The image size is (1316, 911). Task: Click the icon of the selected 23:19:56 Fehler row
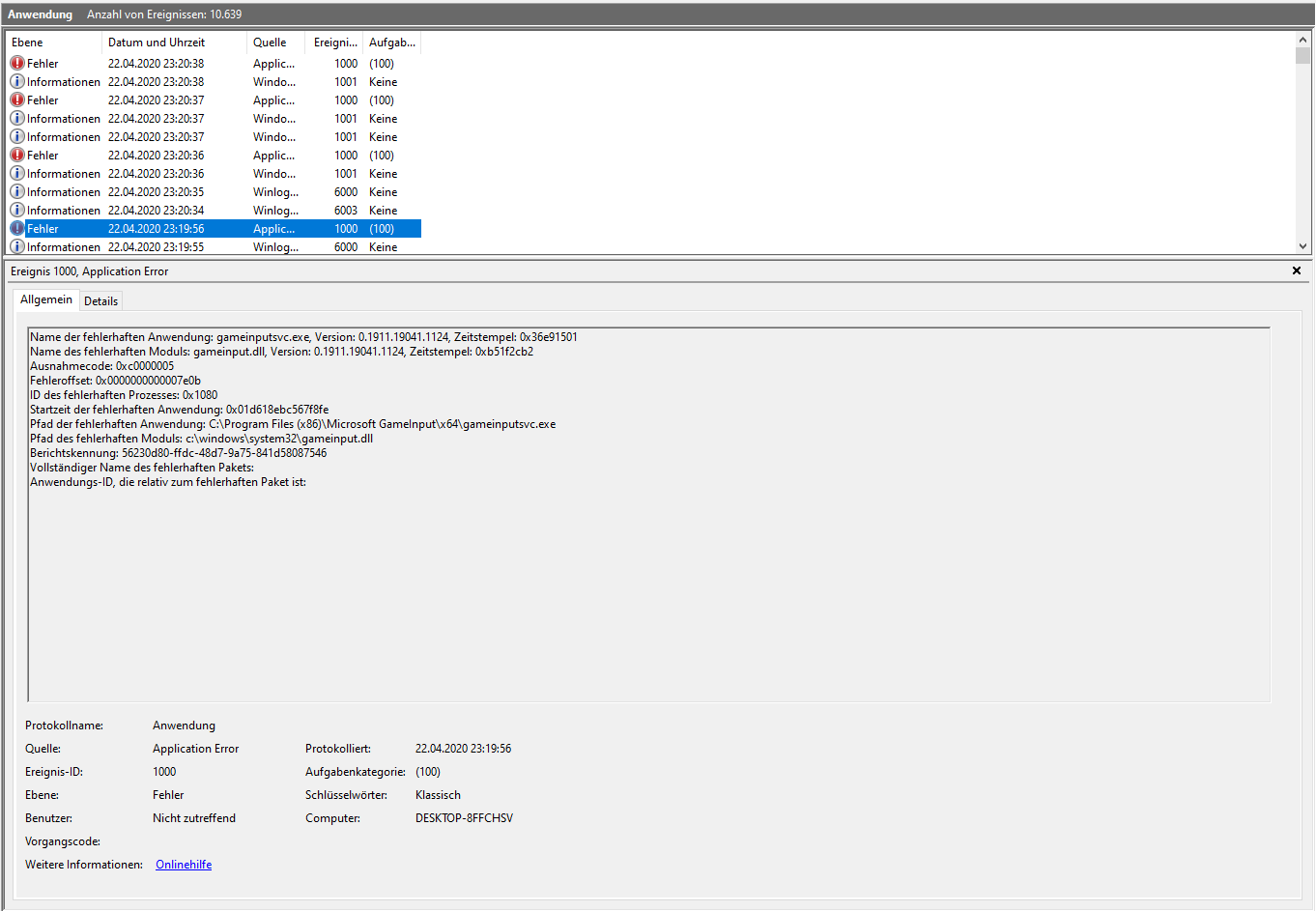pyautogui.click(x=17, y=228)
